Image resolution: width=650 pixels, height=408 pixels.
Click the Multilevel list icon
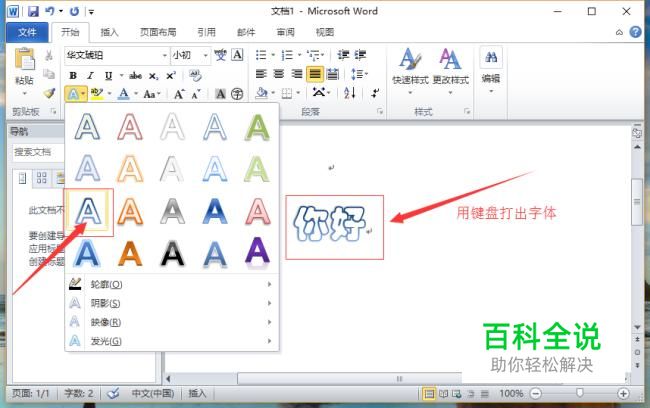tap(314, 55)
